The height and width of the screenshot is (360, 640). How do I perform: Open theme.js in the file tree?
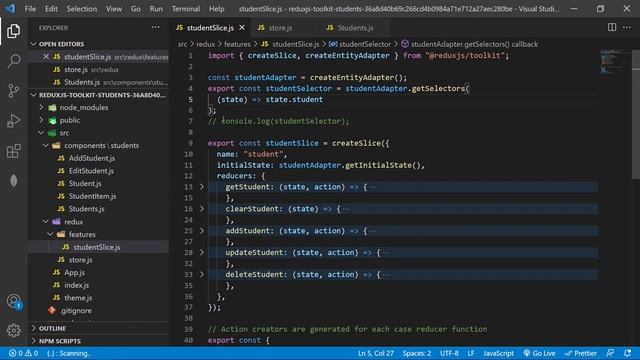coord(78,298)
